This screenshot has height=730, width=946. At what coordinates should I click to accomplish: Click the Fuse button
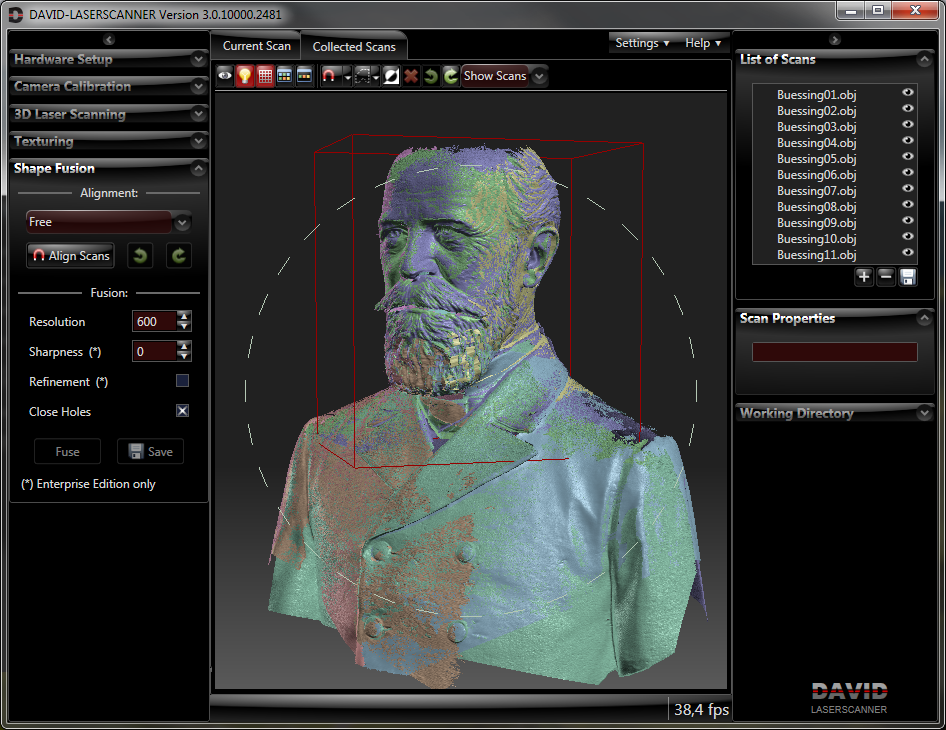pos(68,452)
